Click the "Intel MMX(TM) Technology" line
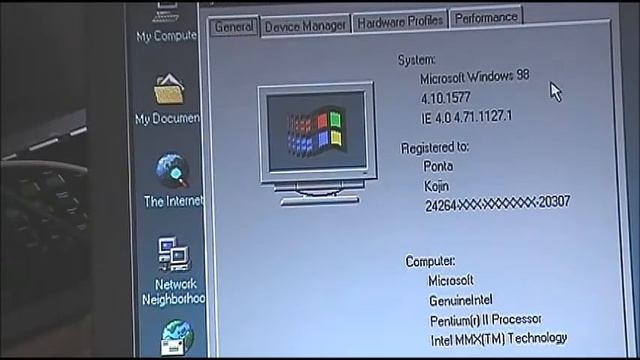 (x=499, y=339)
